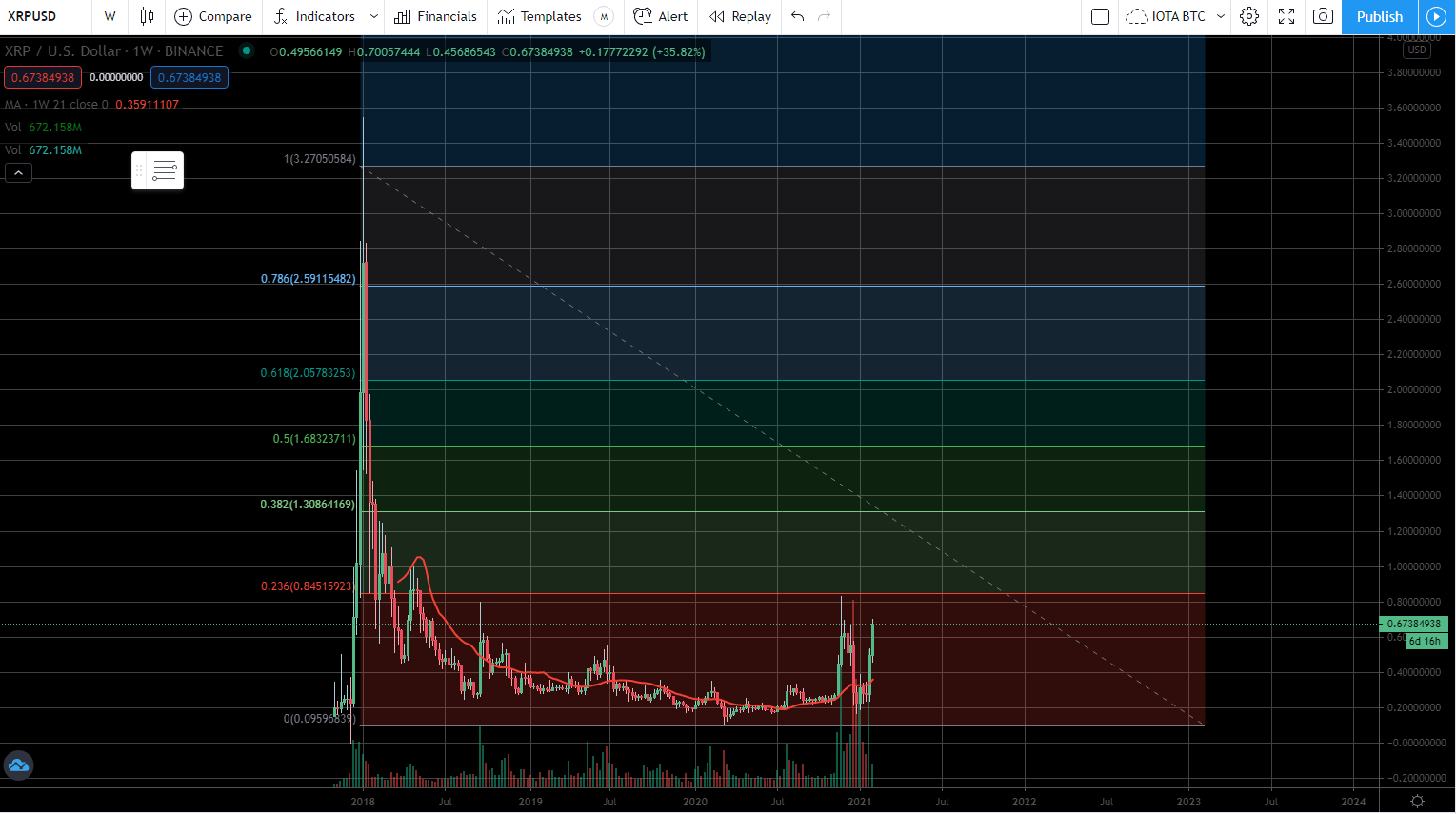This screenshot has height=814, width=1456.
Task: Select the 0.786 Fibonacci level label
Action: click(x=309, y=279)
